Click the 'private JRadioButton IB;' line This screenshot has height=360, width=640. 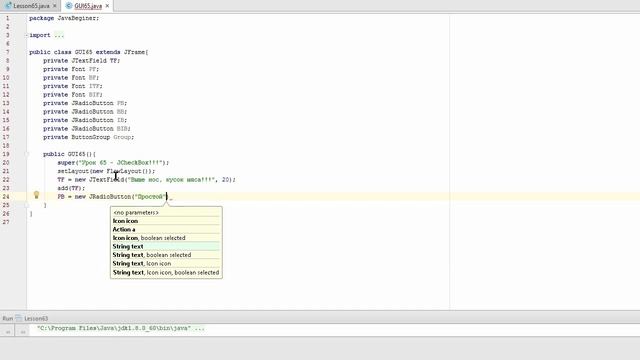pos(85,120)
